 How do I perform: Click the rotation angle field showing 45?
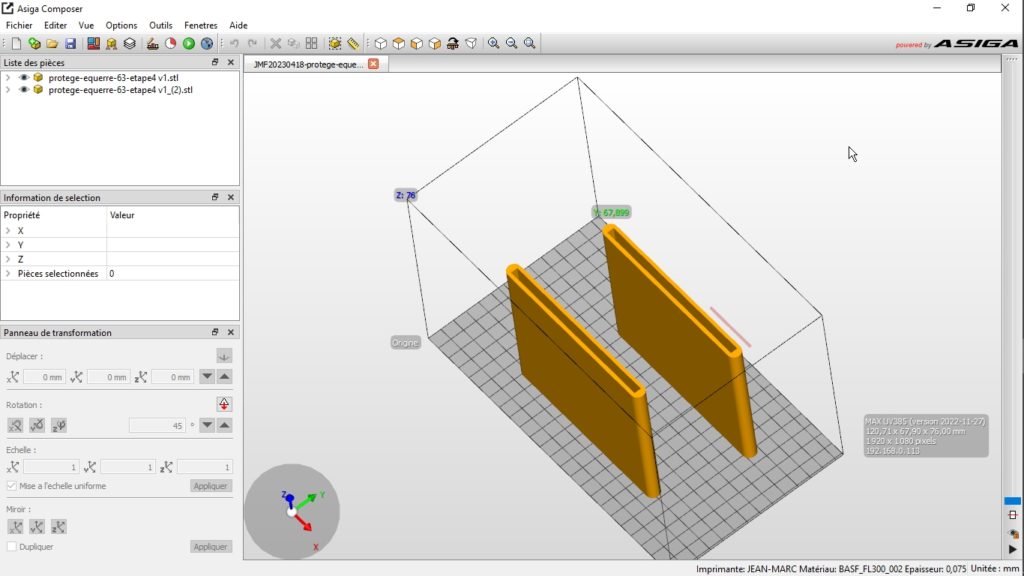(x=157, y=425)
